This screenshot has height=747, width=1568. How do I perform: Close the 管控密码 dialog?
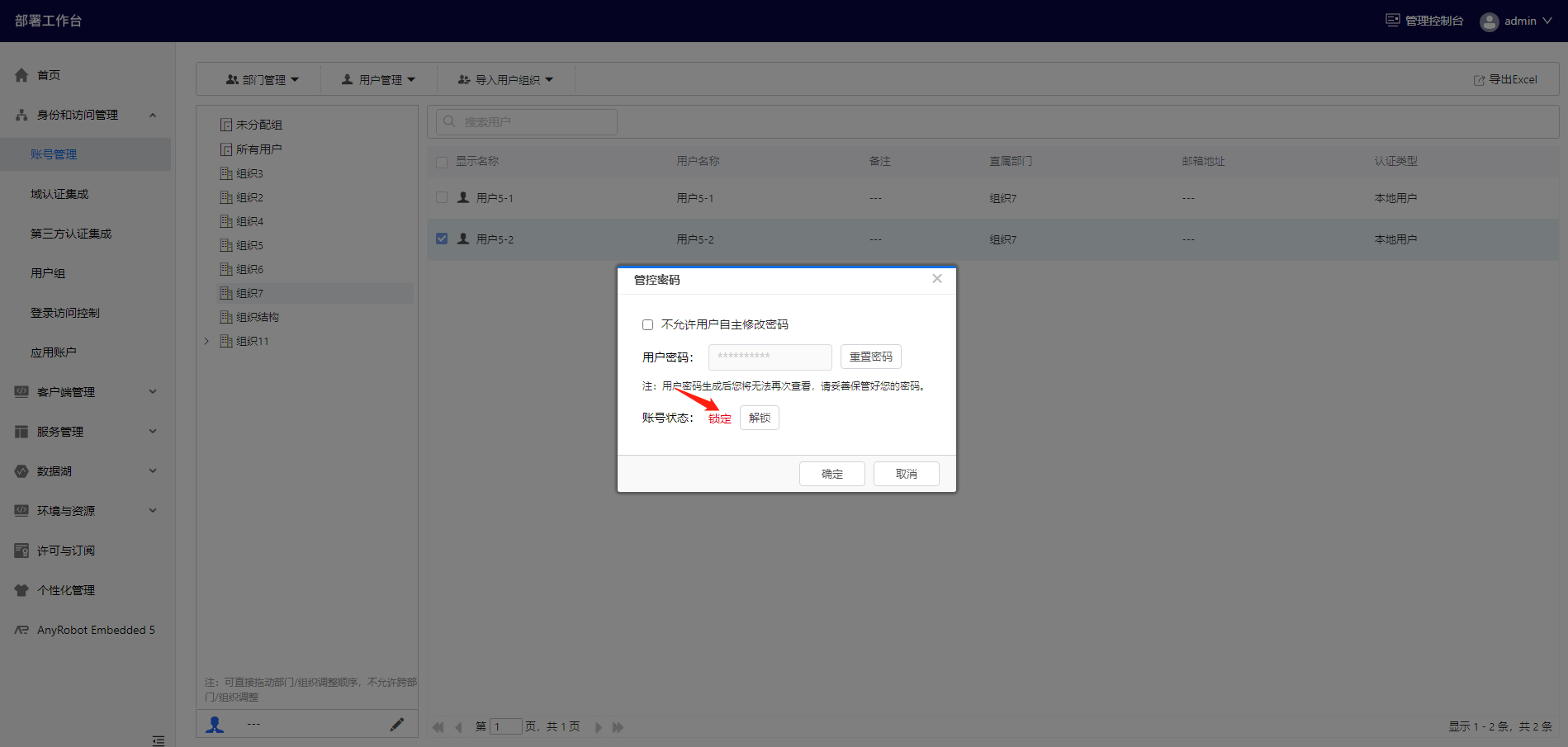(x=937, y=279)
